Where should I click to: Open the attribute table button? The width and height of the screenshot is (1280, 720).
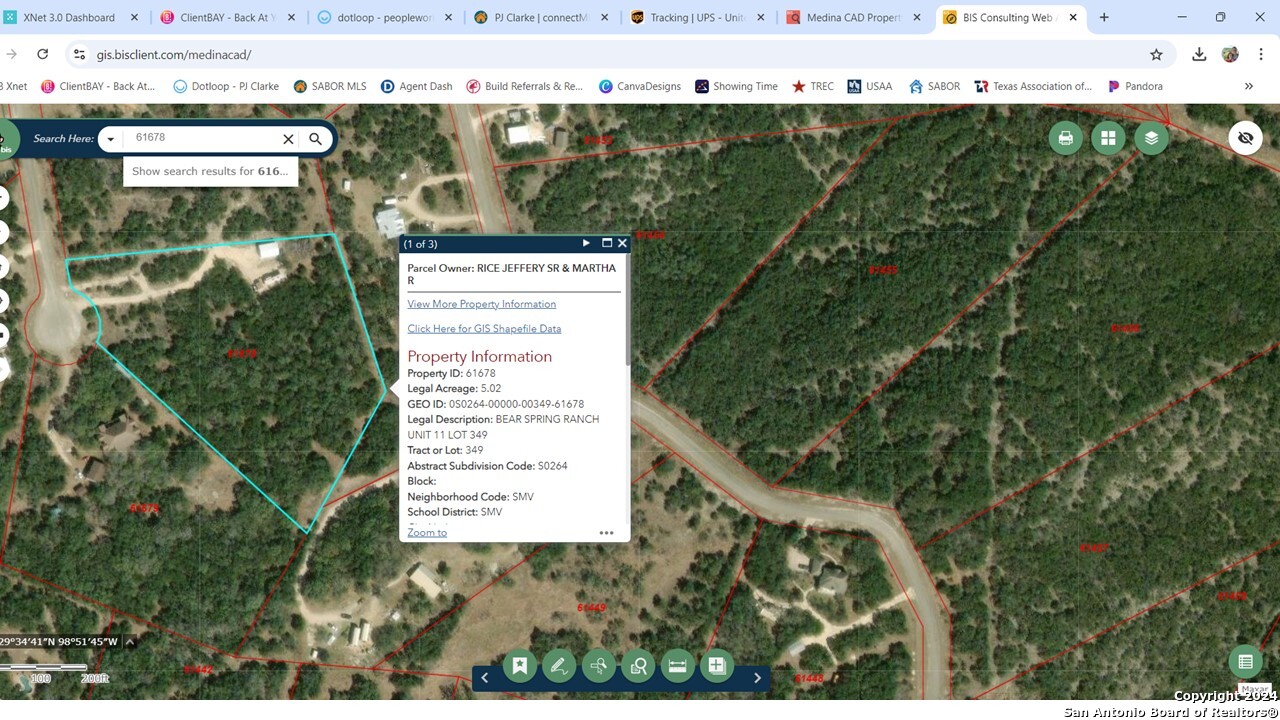(x=1245, y=661)
